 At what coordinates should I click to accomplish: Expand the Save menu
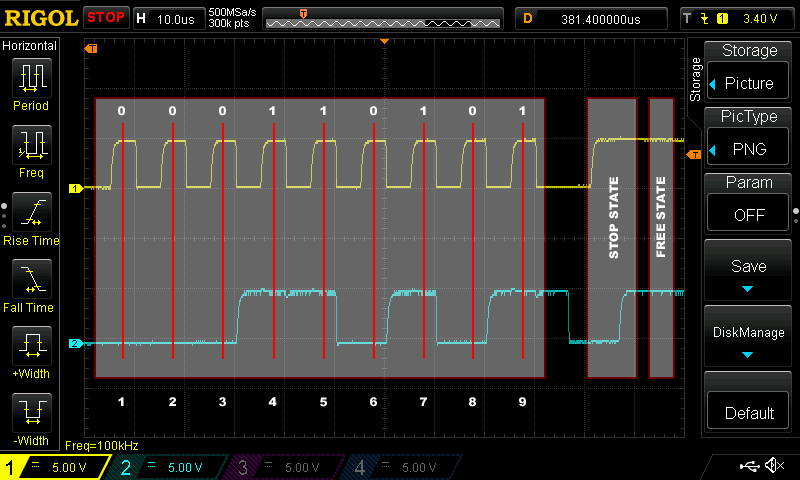748,271
